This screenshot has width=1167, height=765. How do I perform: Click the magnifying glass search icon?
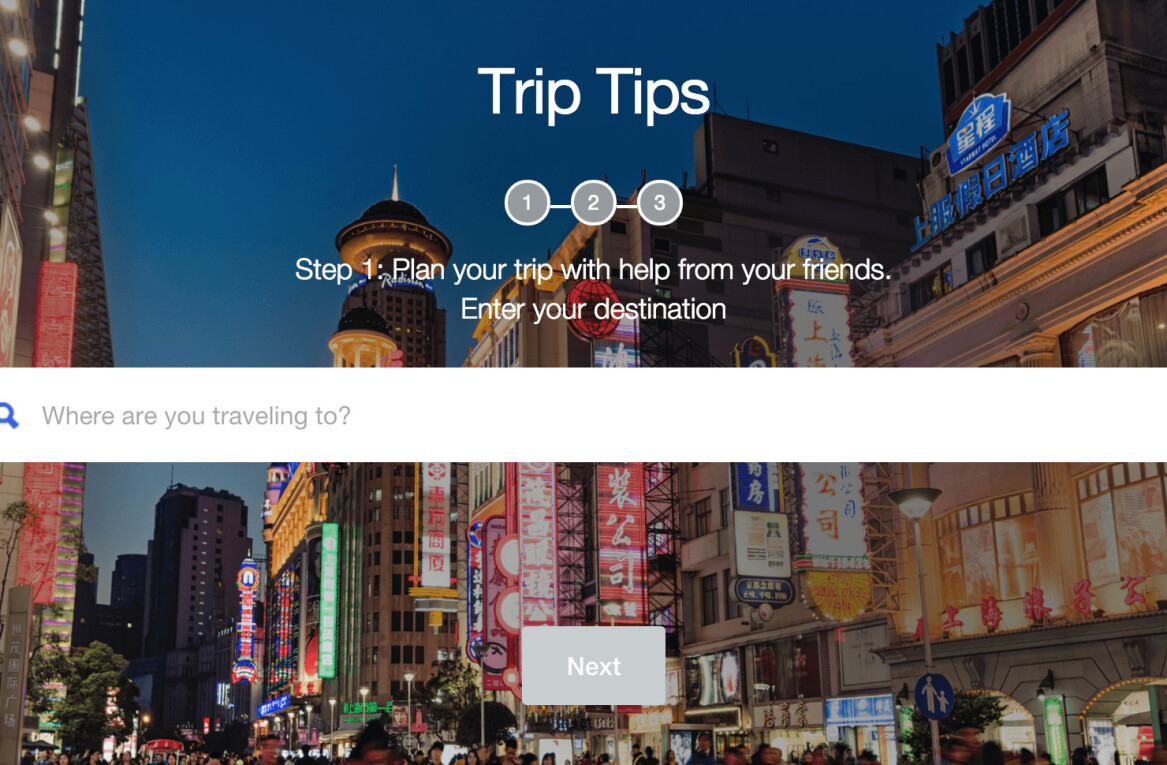(x=8, y=415)
